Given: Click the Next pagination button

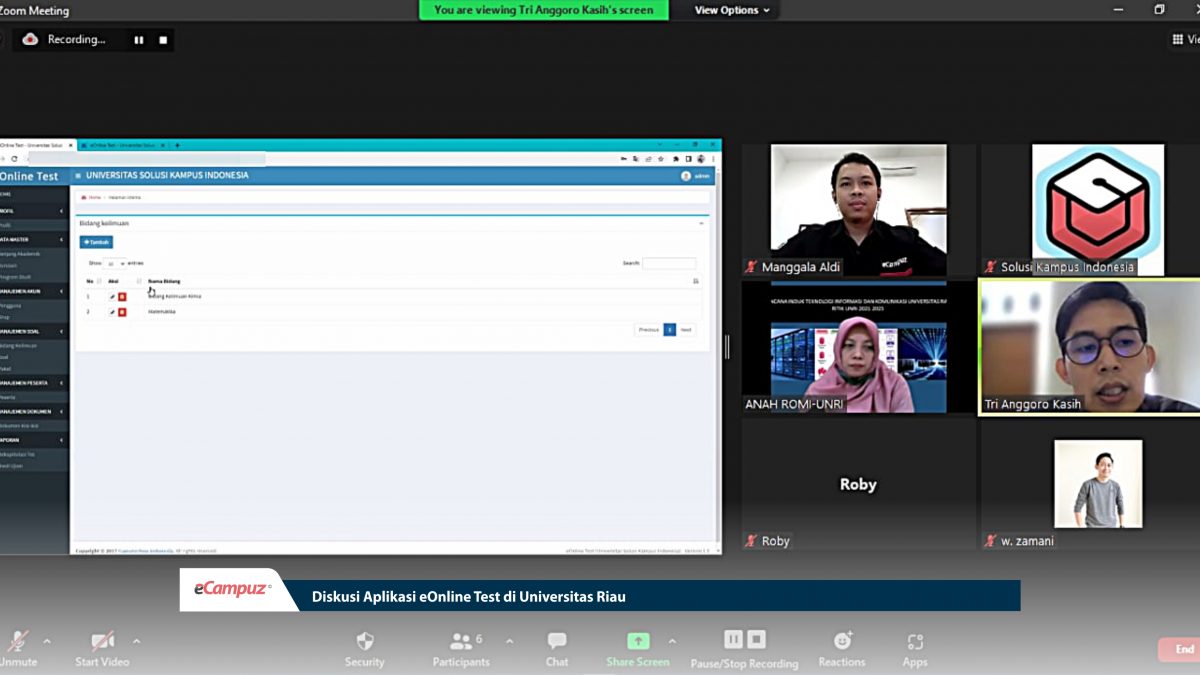Looking at the screenshot, I should pos(686,329).
